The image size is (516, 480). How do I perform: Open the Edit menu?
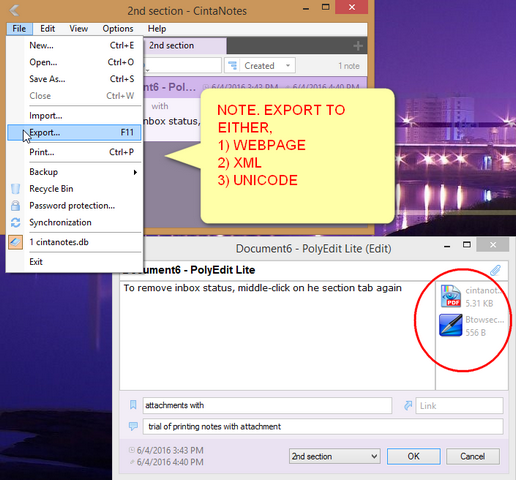pyautogui.click(x=47, y=29)
